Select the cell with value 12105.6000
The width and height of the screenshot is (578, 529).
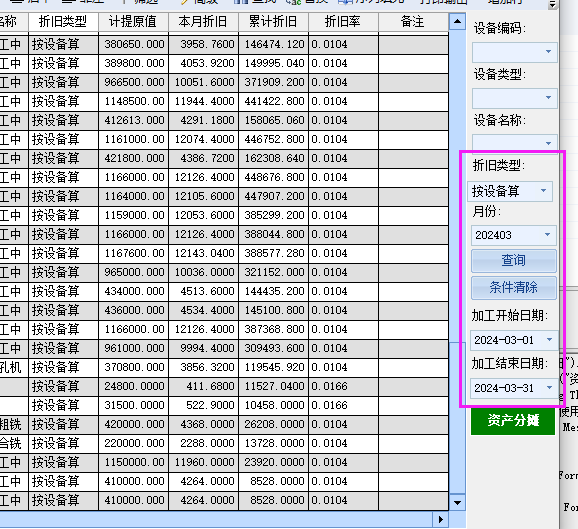203,196
